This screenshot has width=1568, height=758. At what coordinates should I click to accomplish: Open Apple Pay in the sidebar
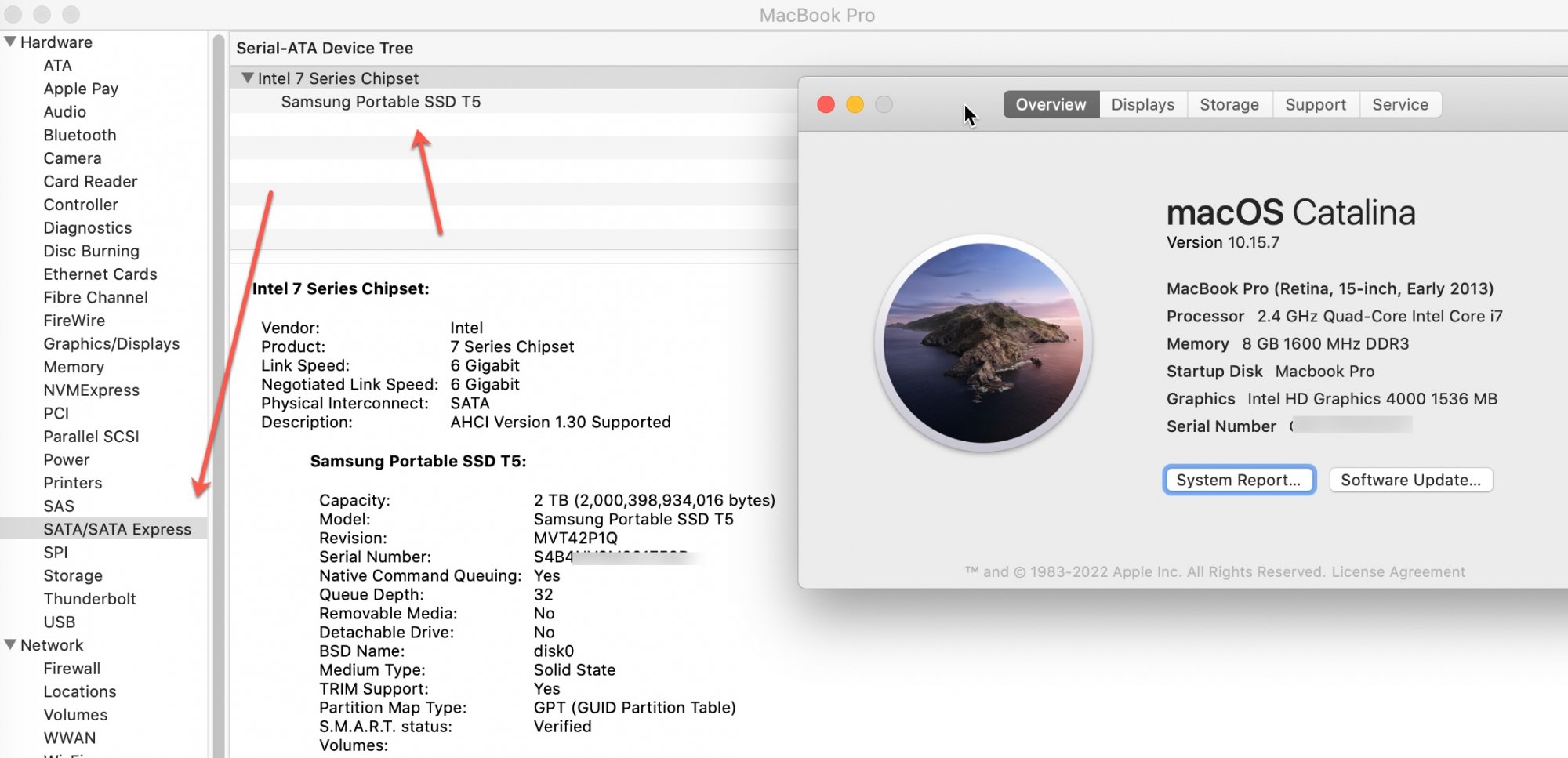coord(81,89)
